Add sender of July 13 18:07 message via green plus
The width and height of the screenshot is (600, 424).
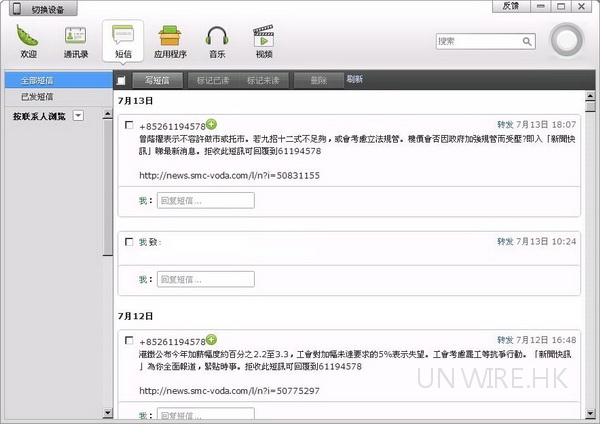(211, 126)
